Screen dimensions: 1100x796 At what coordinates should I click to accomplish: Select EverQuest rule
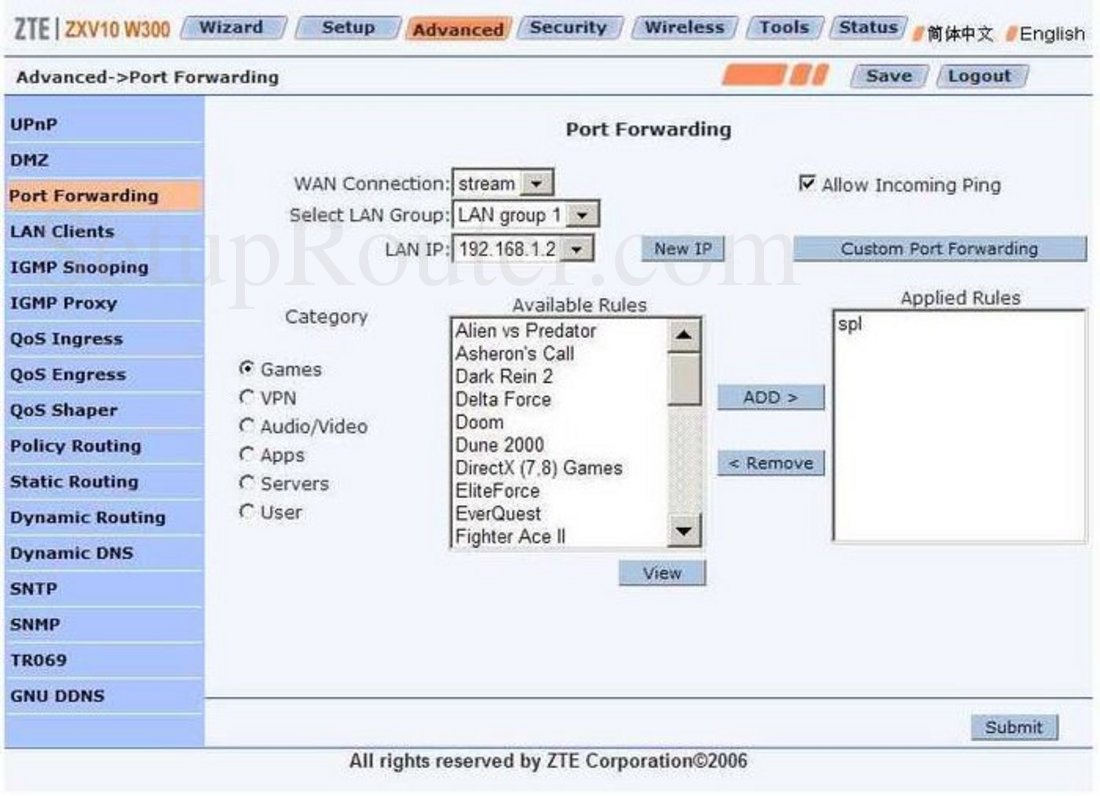(x=559, y=513)
